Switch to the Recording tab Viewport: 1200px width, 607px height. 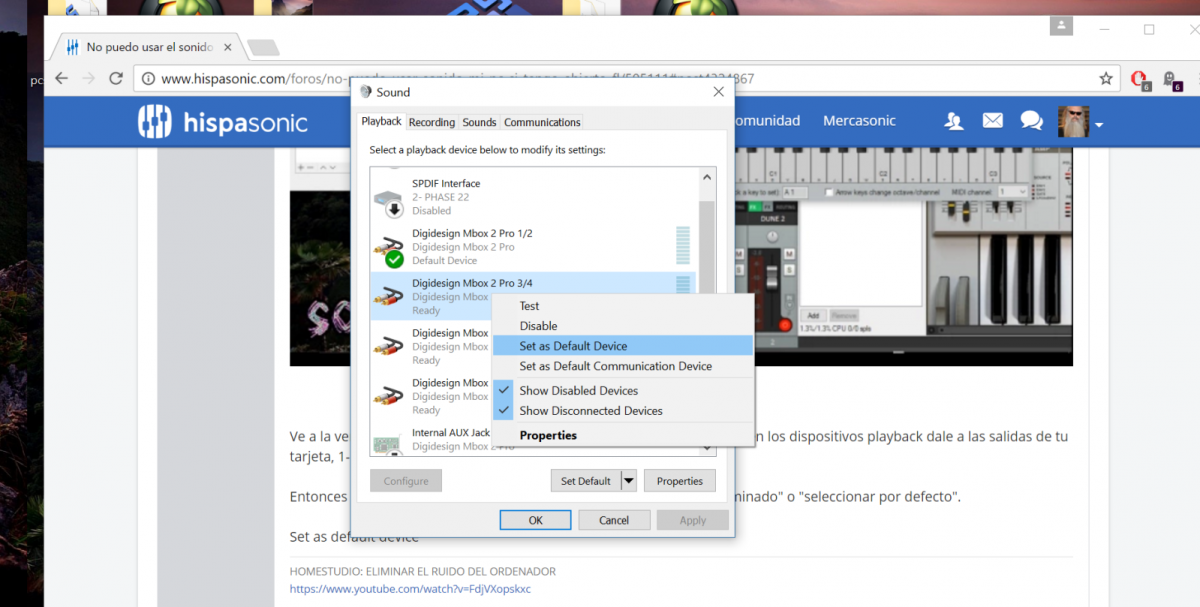432,122
